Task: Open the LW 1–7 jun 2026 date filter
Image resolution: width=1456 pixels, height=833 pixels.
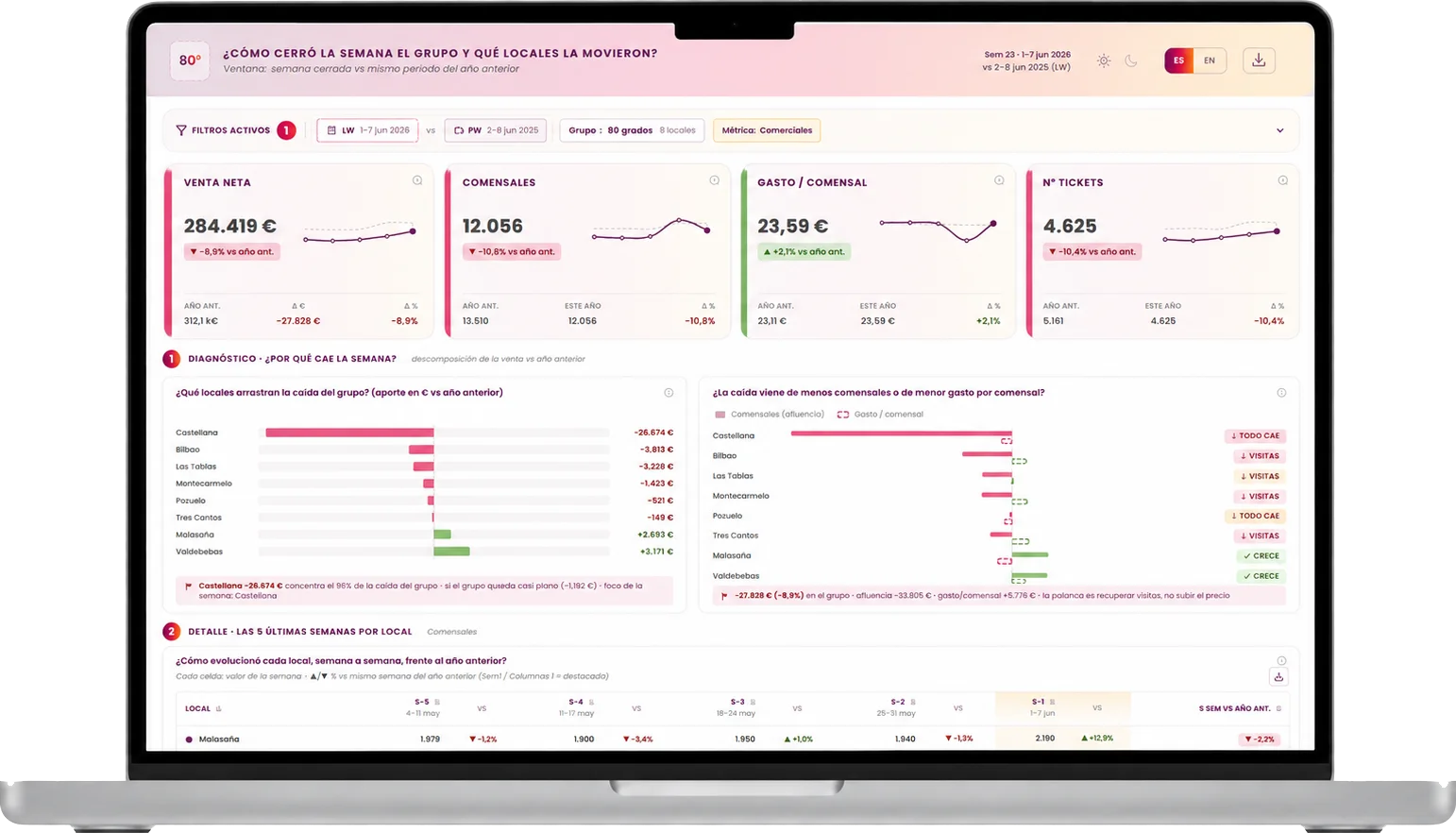Action: click(367, 130)
